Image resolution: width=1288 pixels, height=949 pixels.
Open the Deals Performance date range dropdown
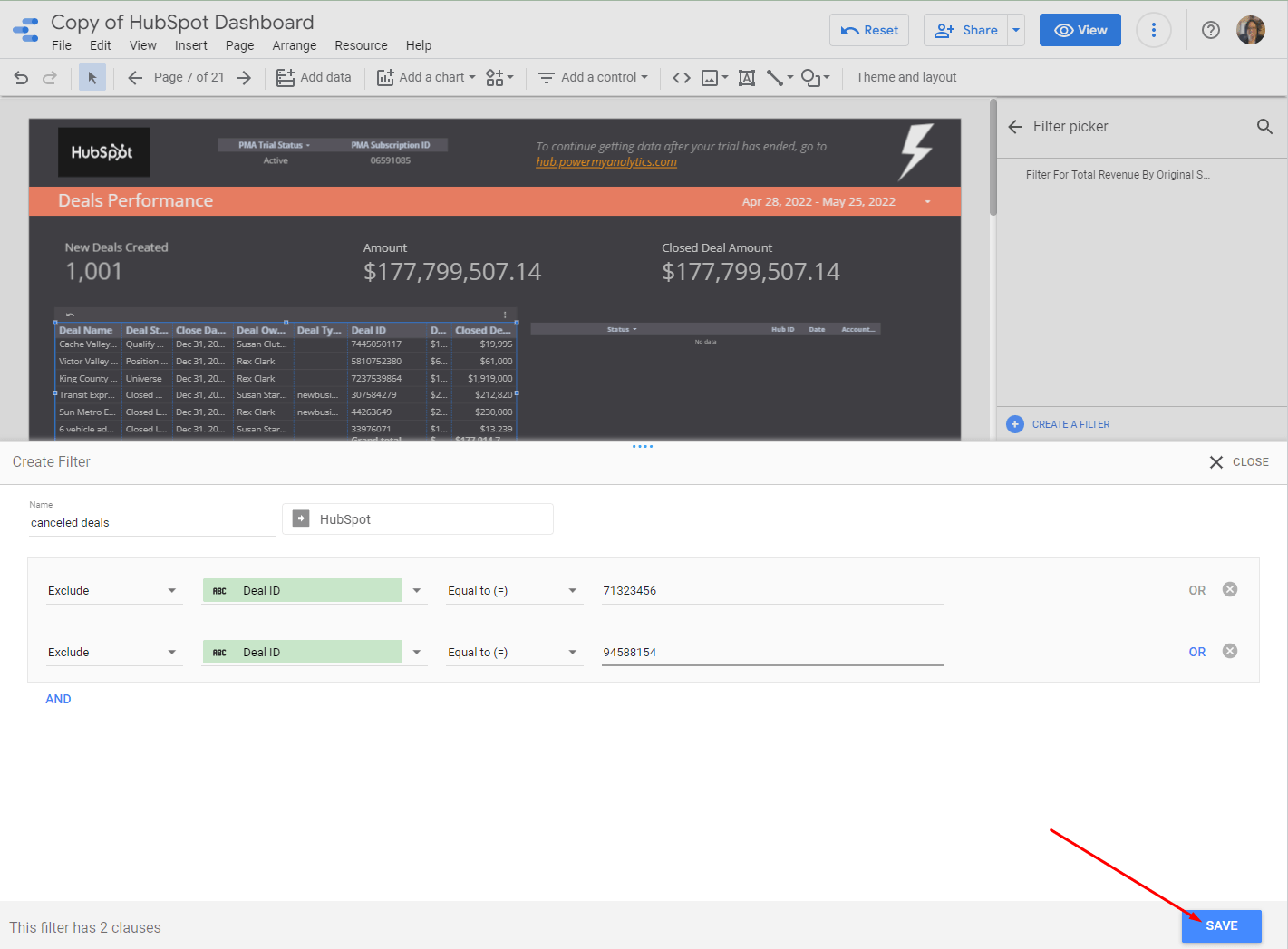pyautogui.click(x=926, y=201)
